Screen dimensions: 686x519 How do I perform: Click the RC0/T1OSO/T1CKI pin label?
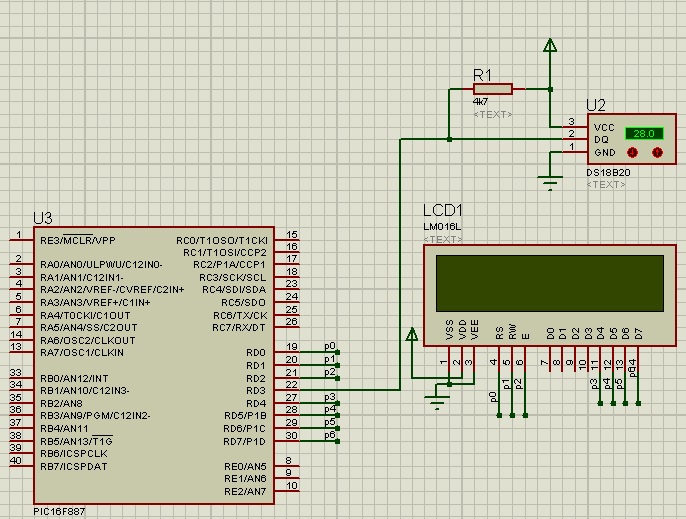click(222, 241)
